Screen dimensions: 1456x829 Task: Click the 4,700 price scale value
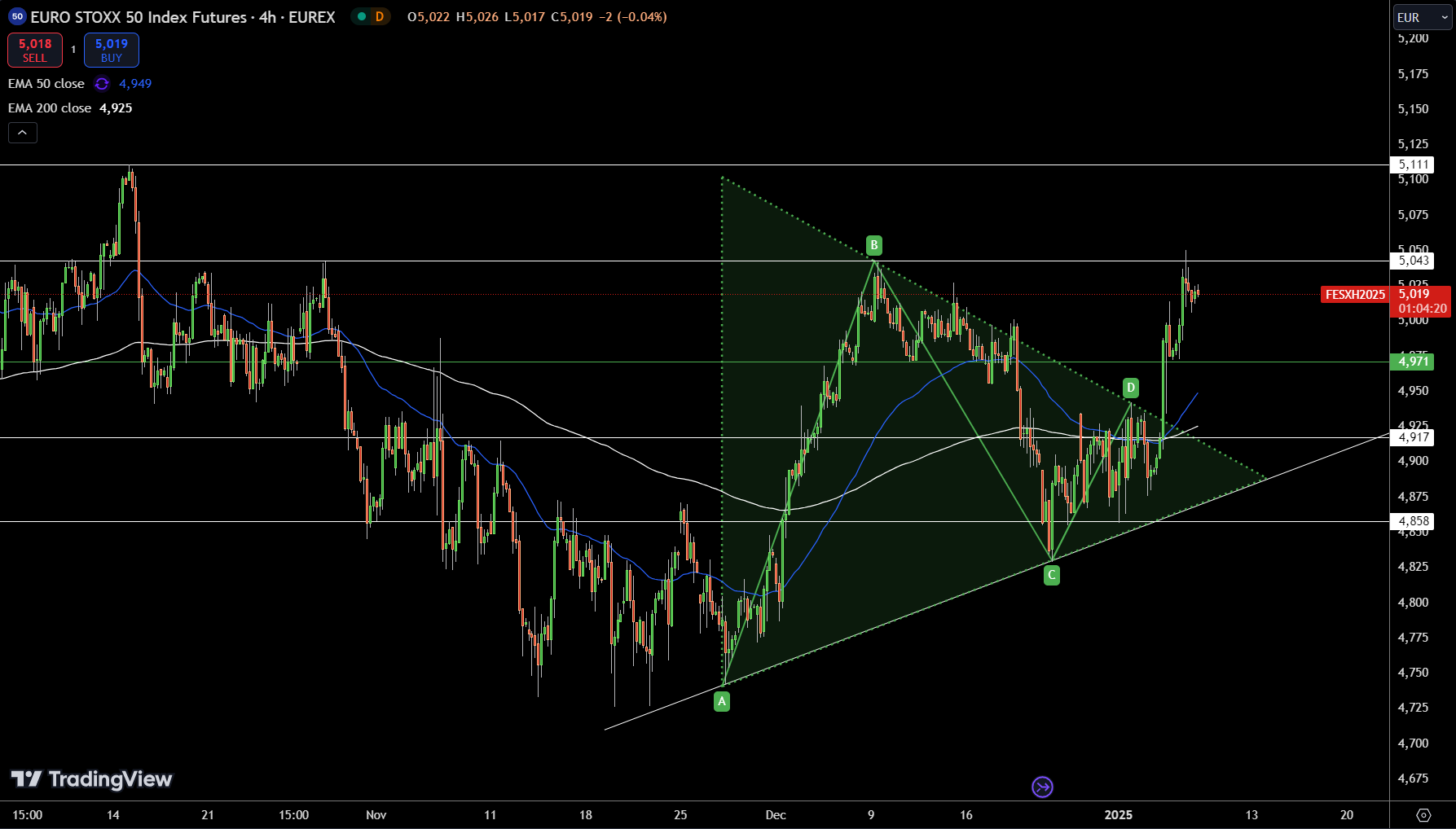point(1413,743)
